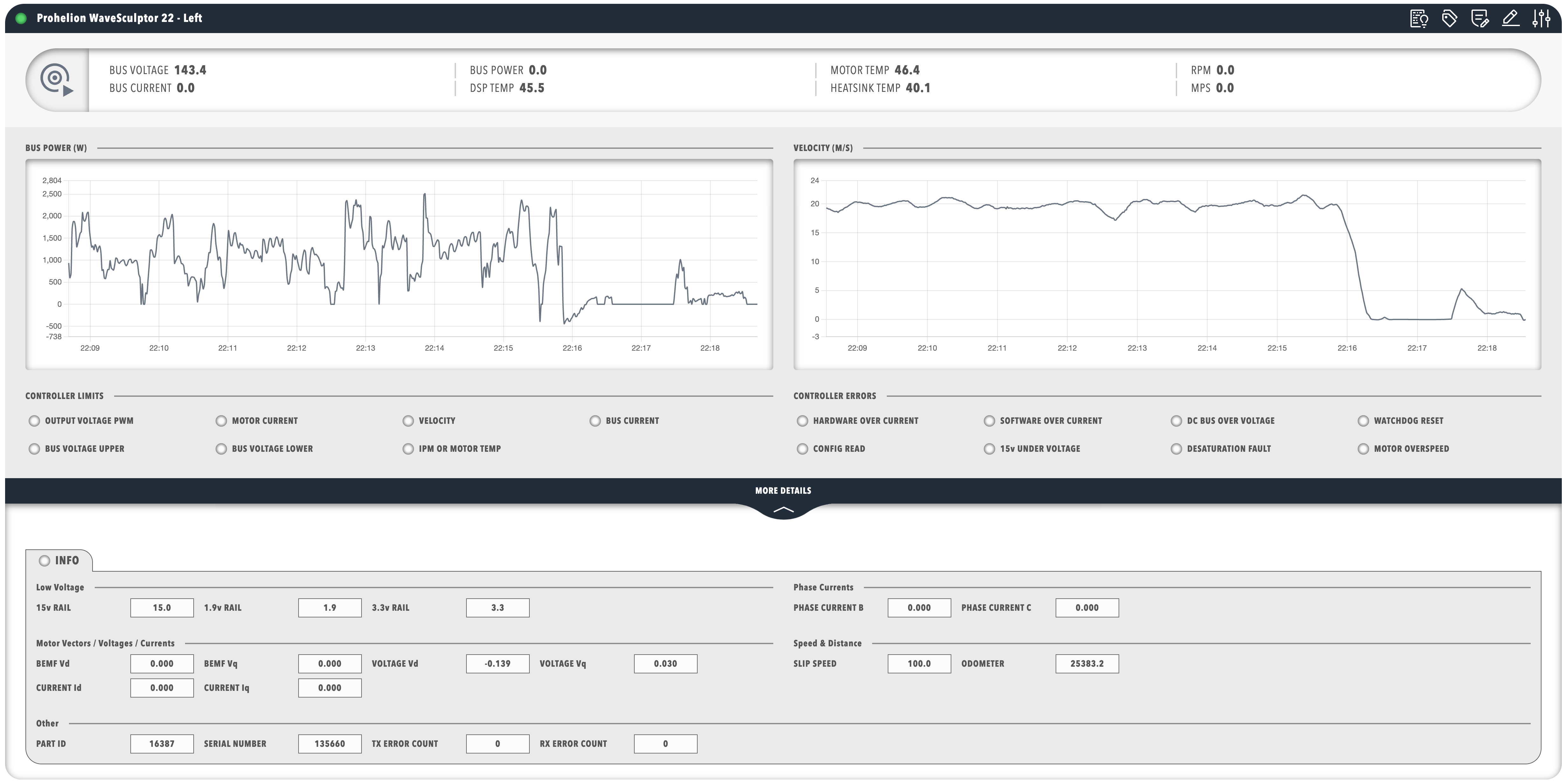
Task: Click the CURRENT Iq value field
Action: pos(330,688)
